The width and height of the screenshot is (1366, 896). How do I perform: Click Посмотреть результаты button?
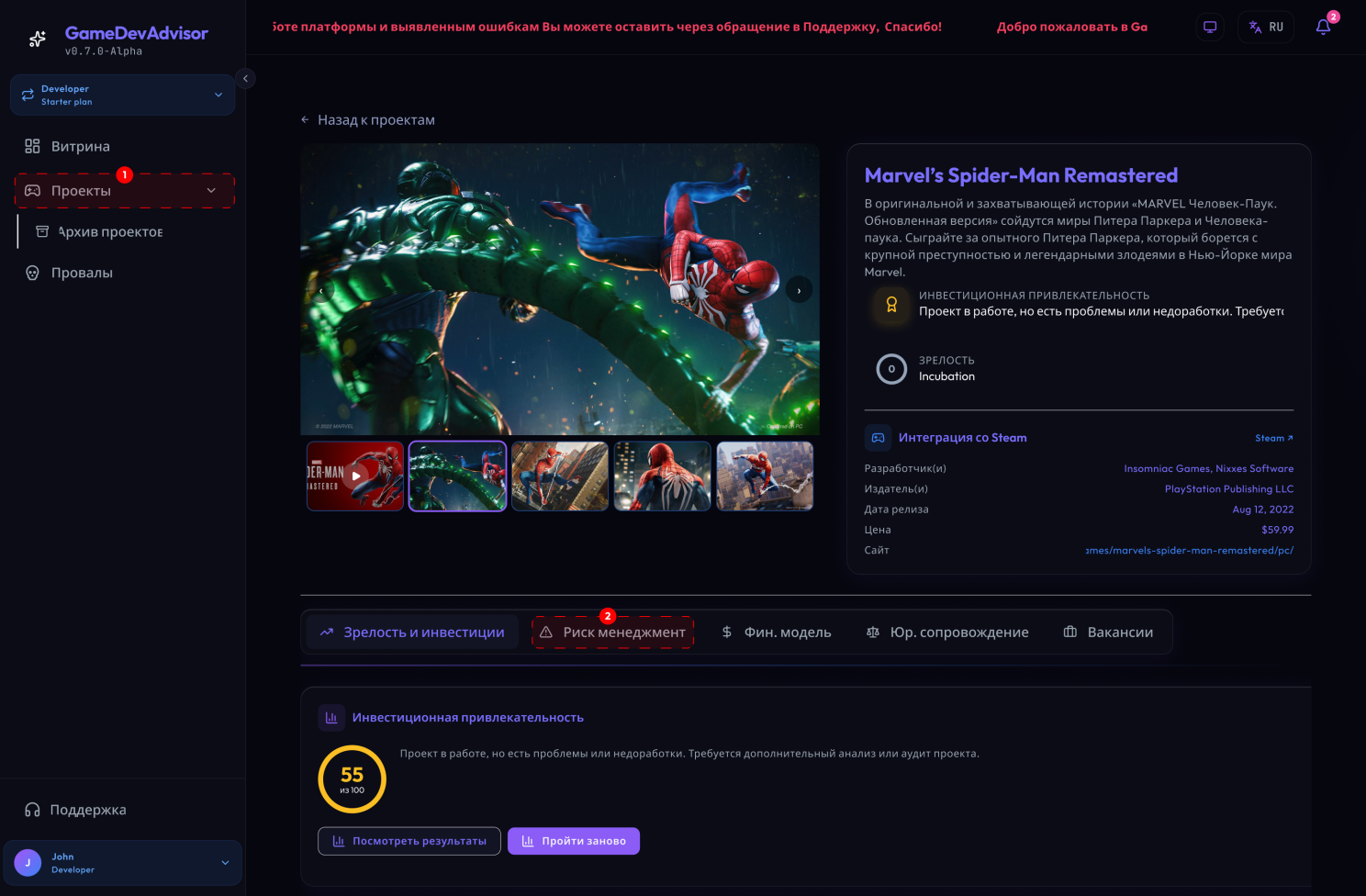click(409, 841)
